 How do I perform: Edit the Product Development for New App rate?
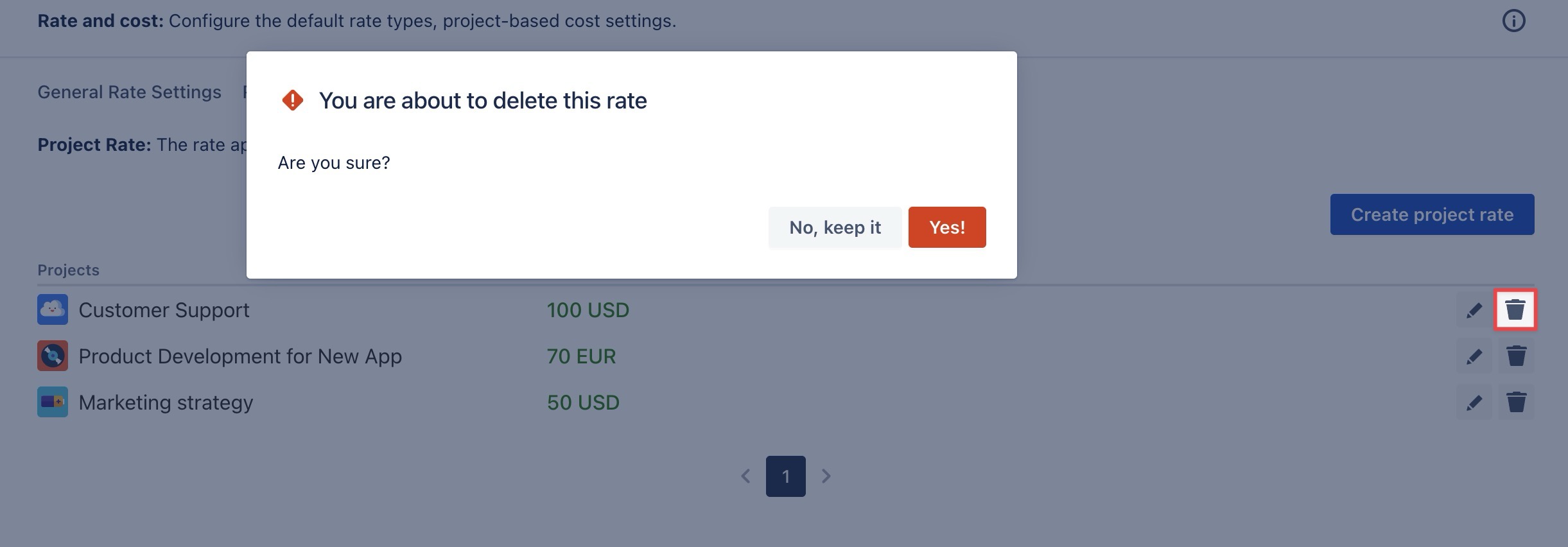pos(1474,356)
